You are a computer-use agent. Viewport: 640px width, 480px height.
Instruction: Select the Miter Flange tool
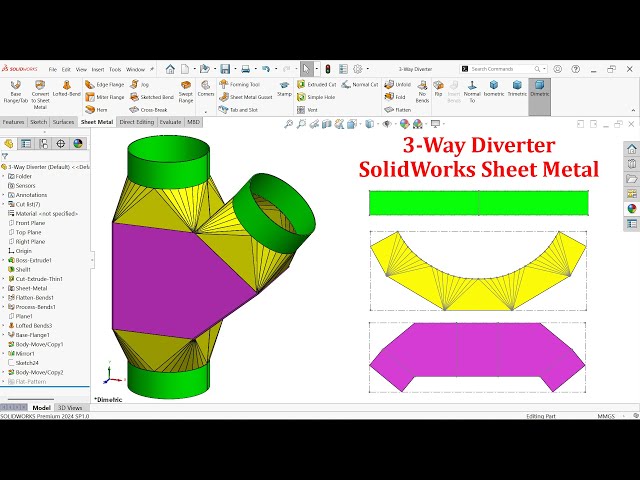tap(104, 97)
